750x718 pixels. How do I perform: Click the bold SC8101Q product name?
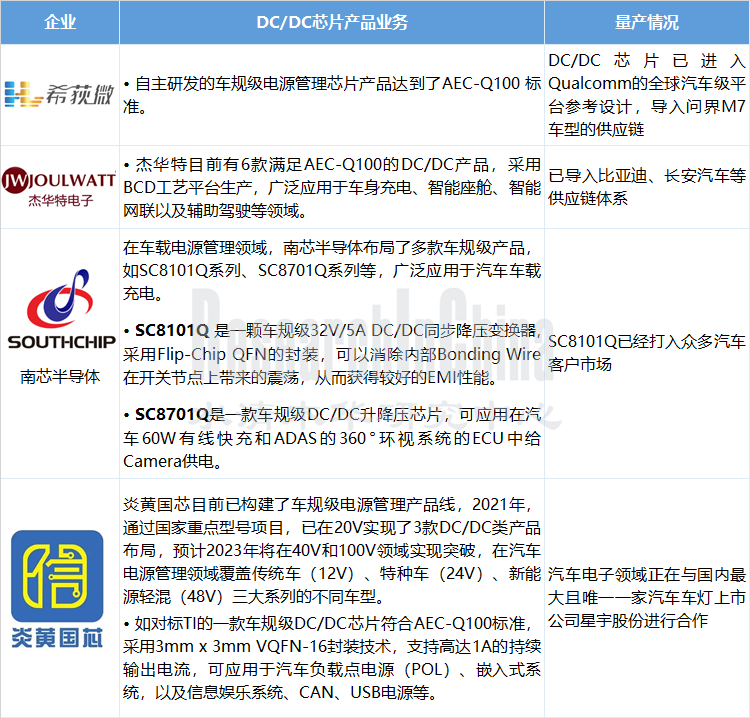tap(172, 331)
